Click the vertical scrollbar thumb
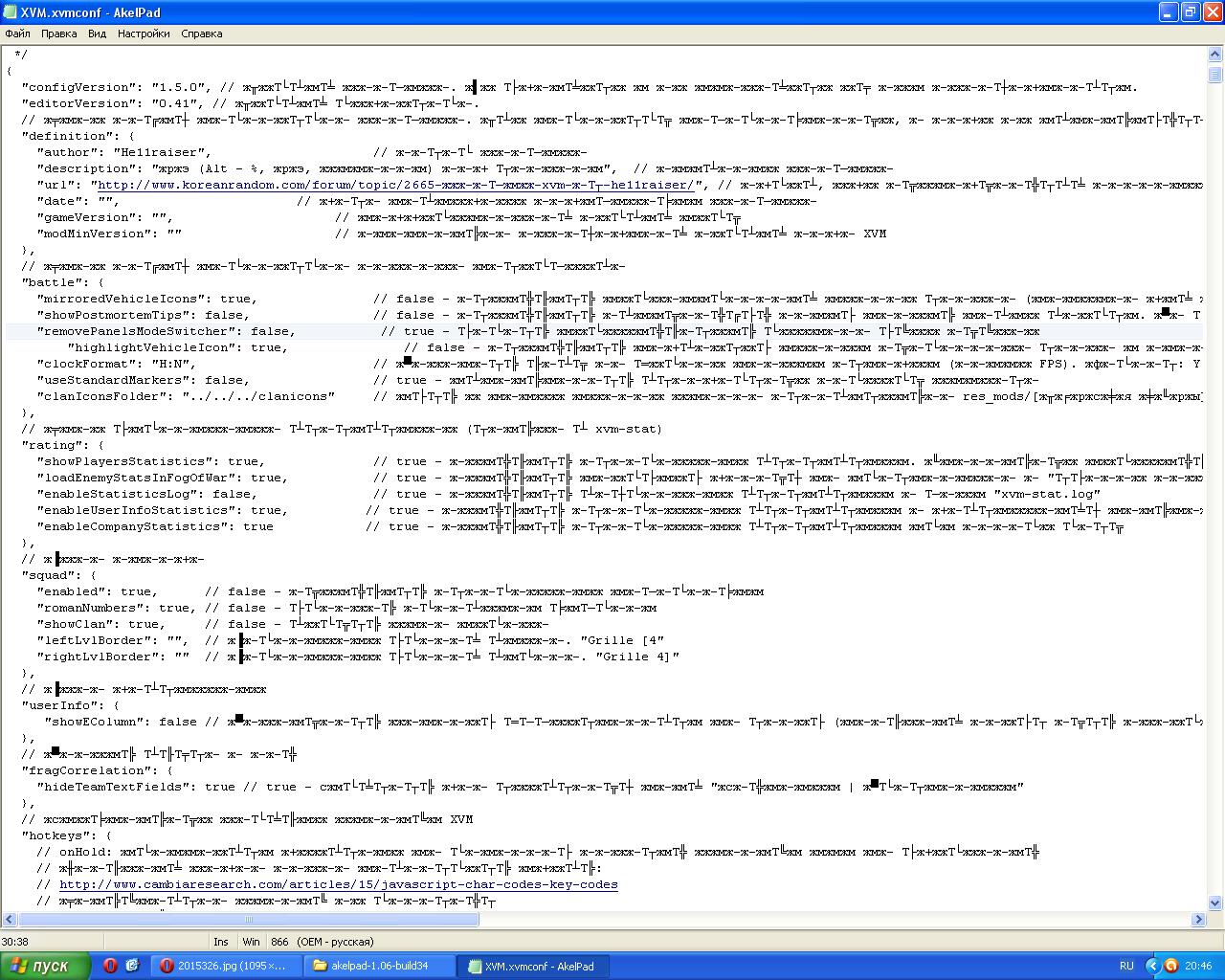 [x=1214, y=74]
